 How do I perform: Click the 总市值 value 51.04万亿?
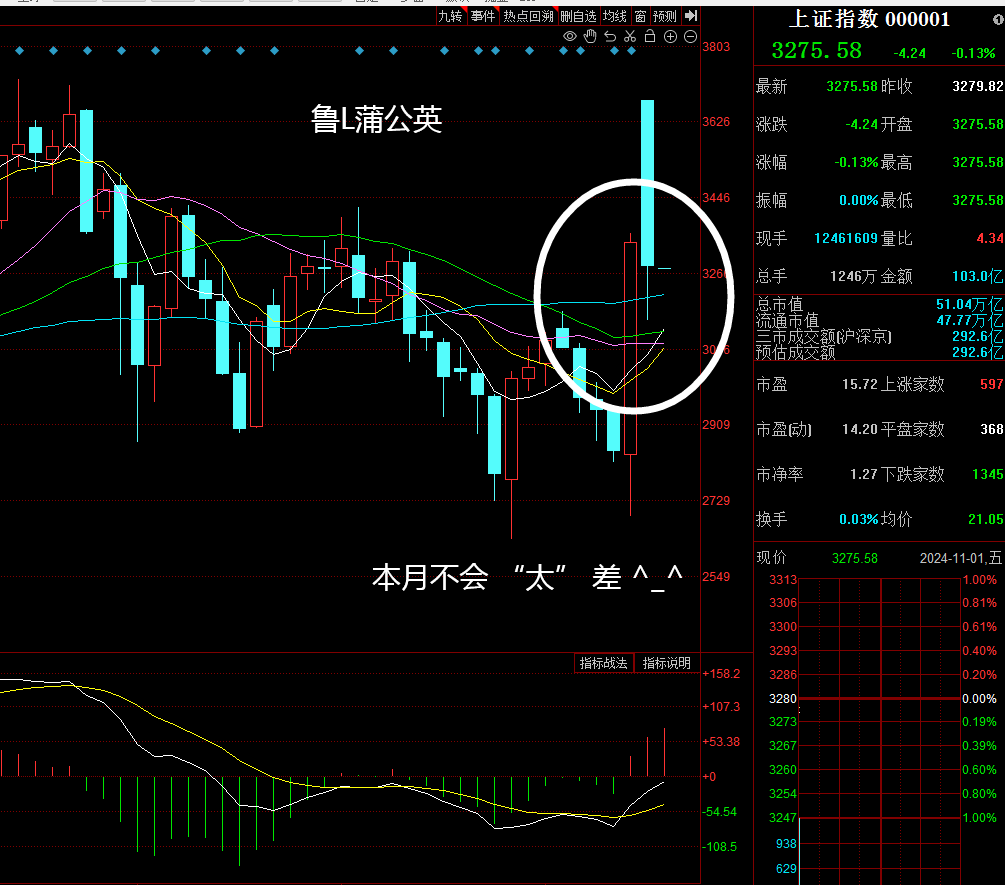[x=970, y=304]
